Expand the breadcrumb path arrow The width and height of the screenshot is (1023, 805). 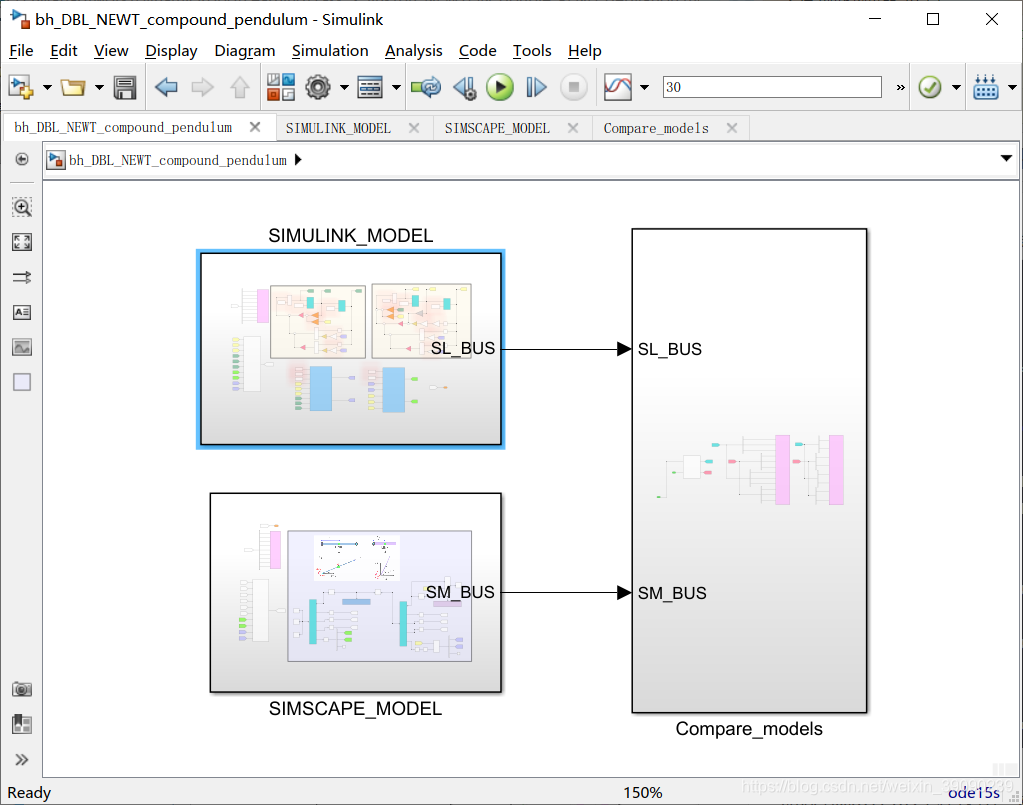pos(298,160)
